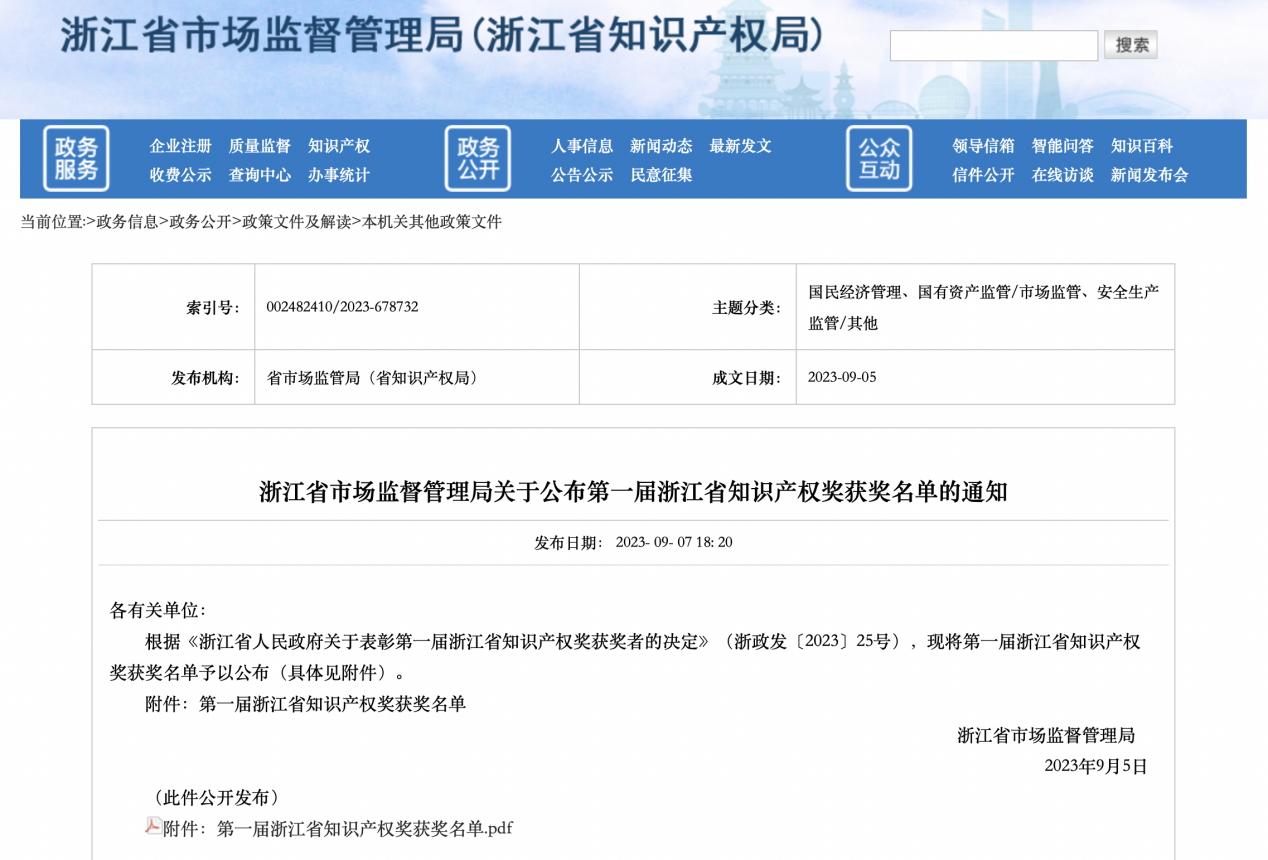The height and width of the screenshot is (860, 1268).
Task: Go to 民意征集 page
Action: 661,175
